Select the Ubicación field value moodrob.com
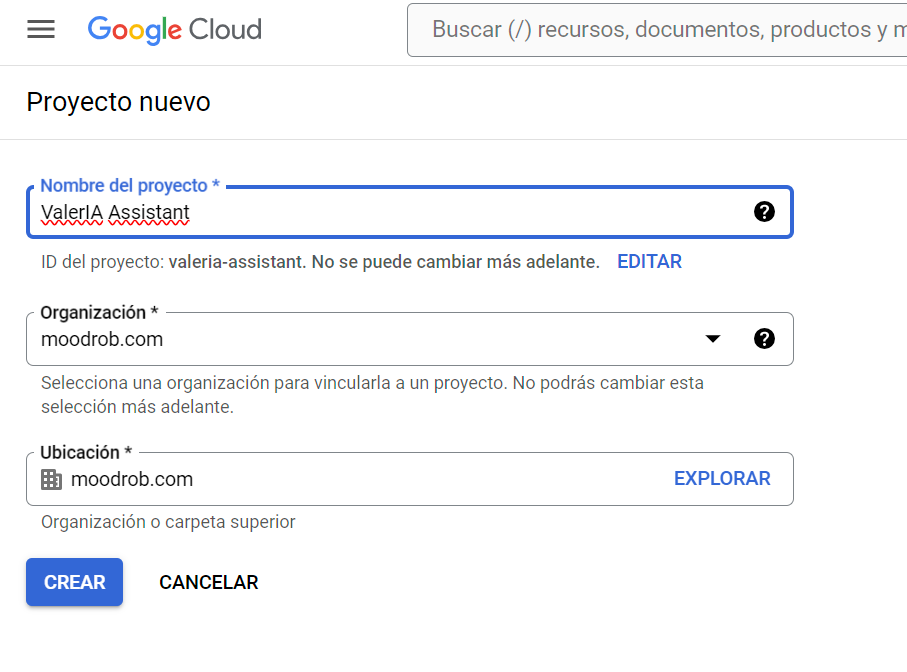This screenshot has height=672, width=907. (x=132, y=479)
